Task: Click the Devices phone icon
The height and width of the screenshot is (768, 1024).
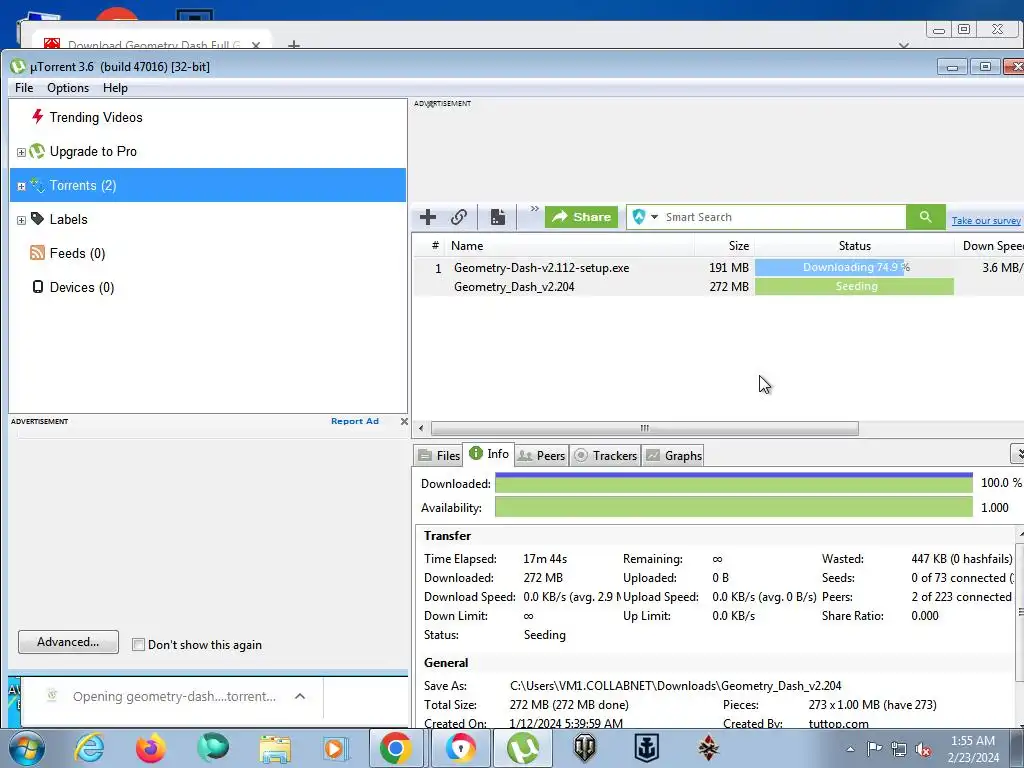Action: pyautogui.click(x=38, y=287)
